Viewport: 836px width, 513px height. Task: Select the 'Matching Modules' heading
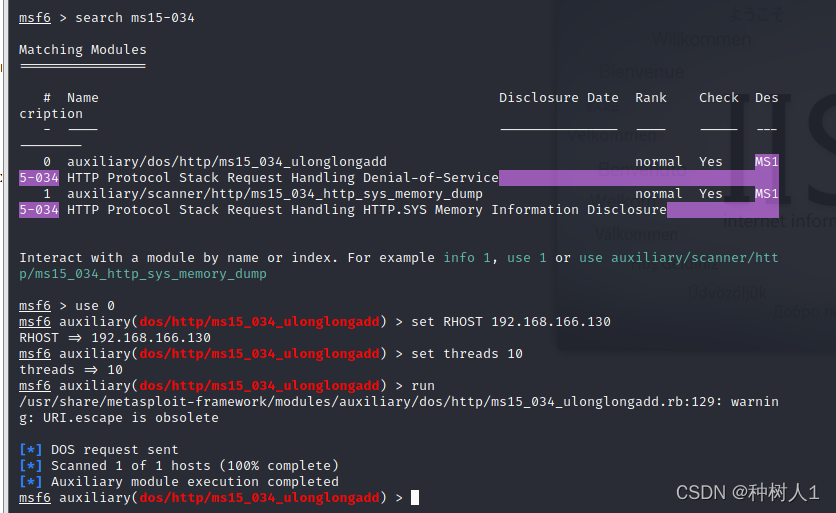pos(83,50)
